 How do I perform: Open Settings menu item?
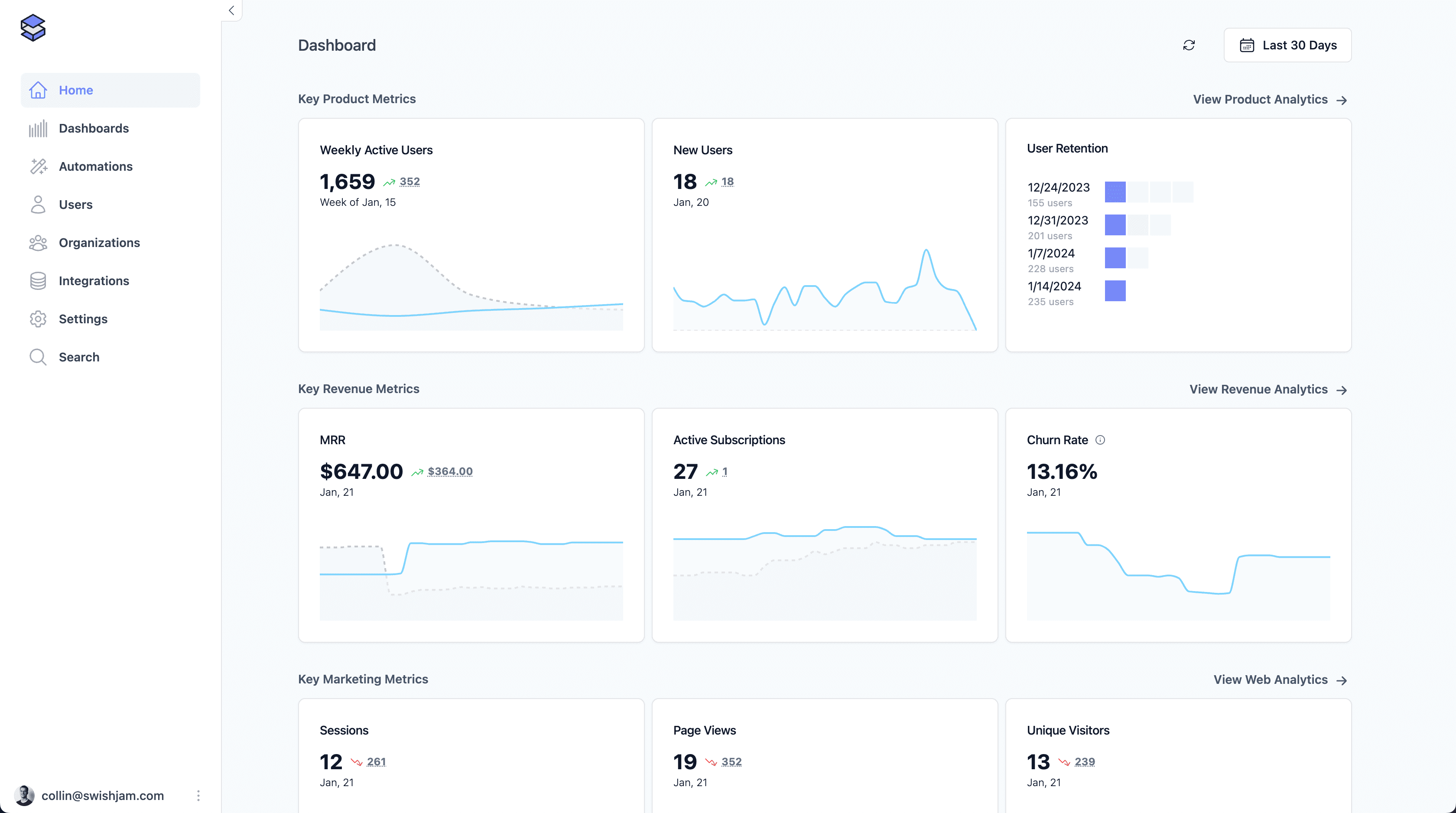110,319
